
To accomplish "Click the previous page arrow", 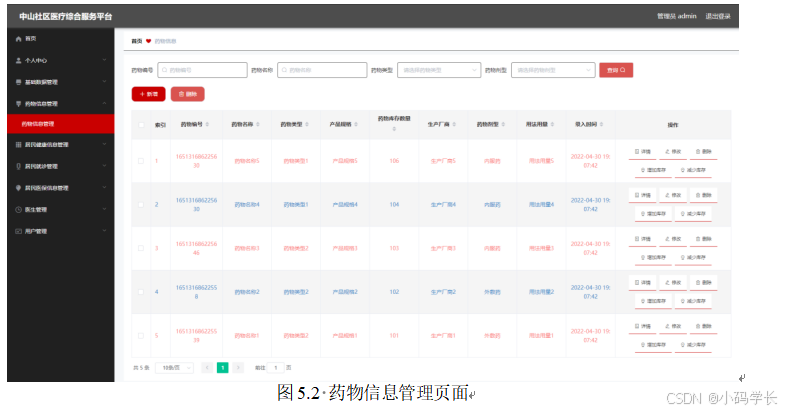I will tap(207, 368).
